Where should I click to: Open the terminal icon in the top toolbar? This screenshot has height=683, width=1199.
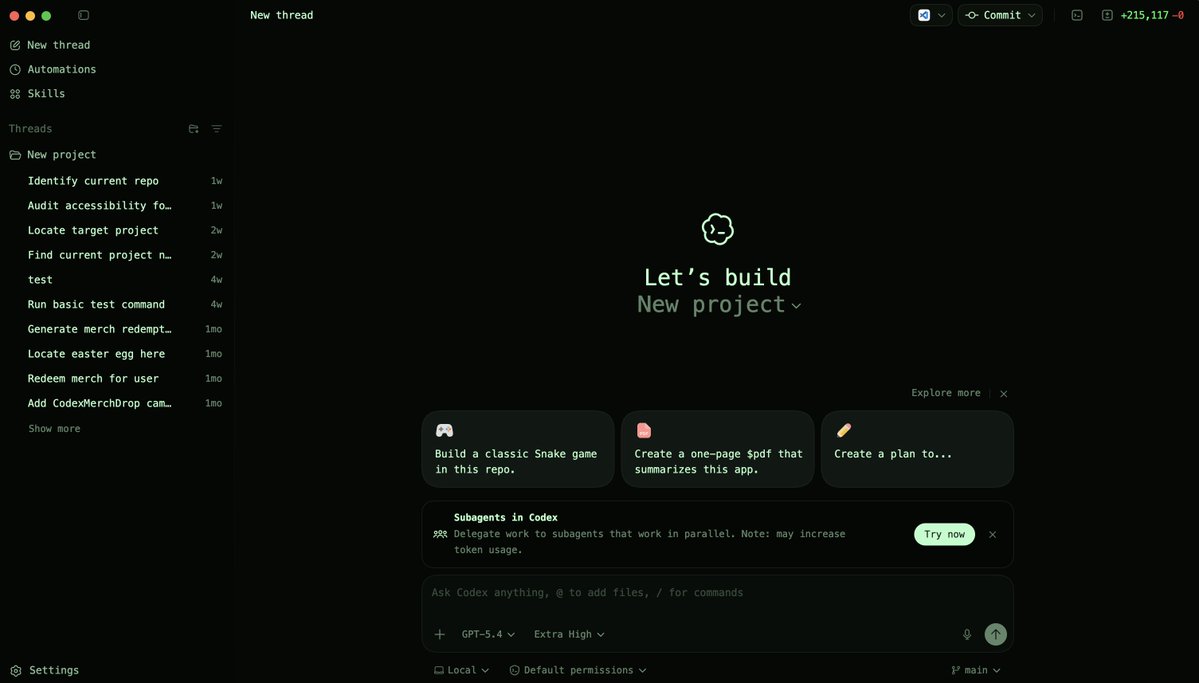point(1076,15)
